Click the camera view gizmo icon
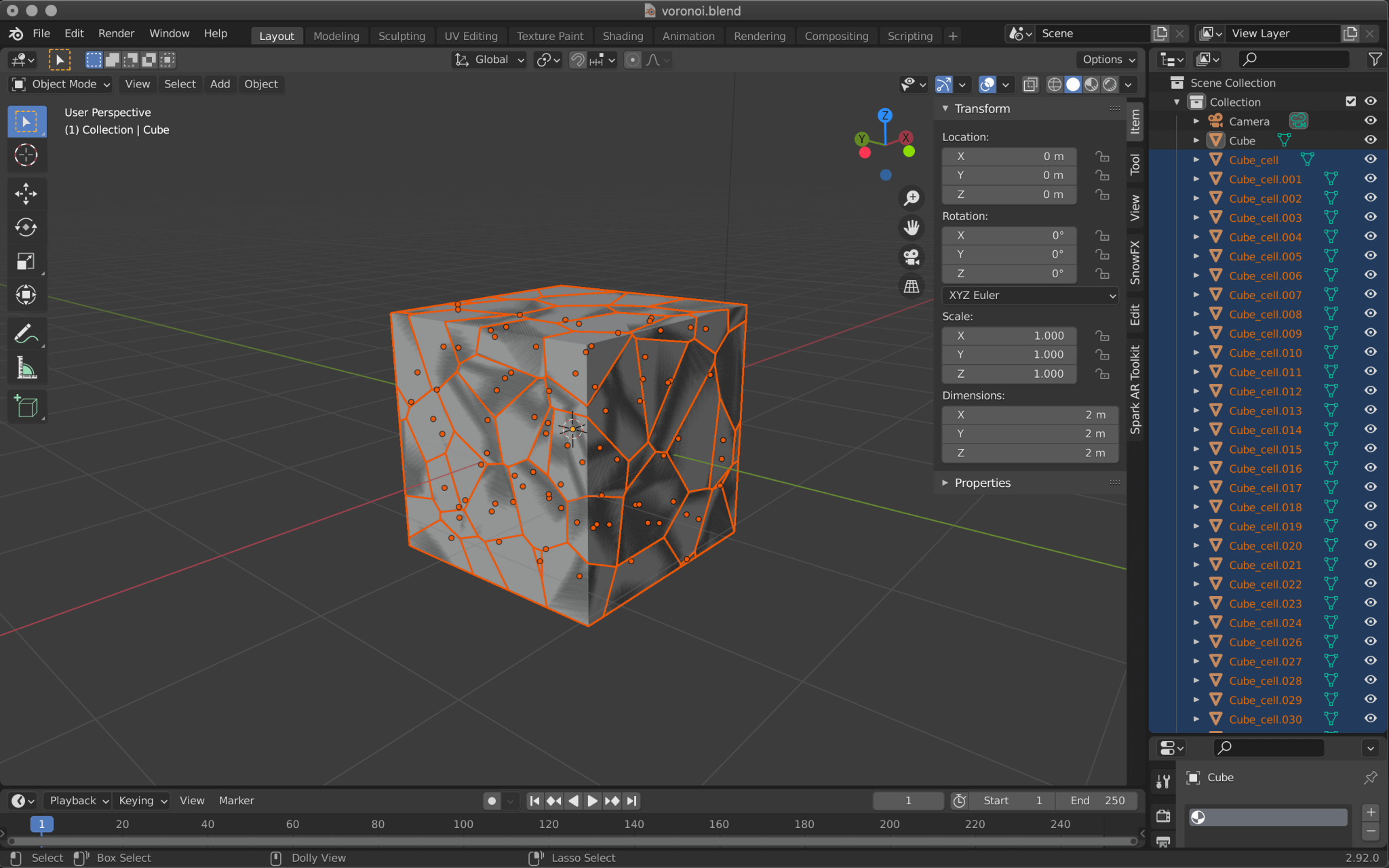The width and height of the screenshot is (1389, 868). [912, 257]
